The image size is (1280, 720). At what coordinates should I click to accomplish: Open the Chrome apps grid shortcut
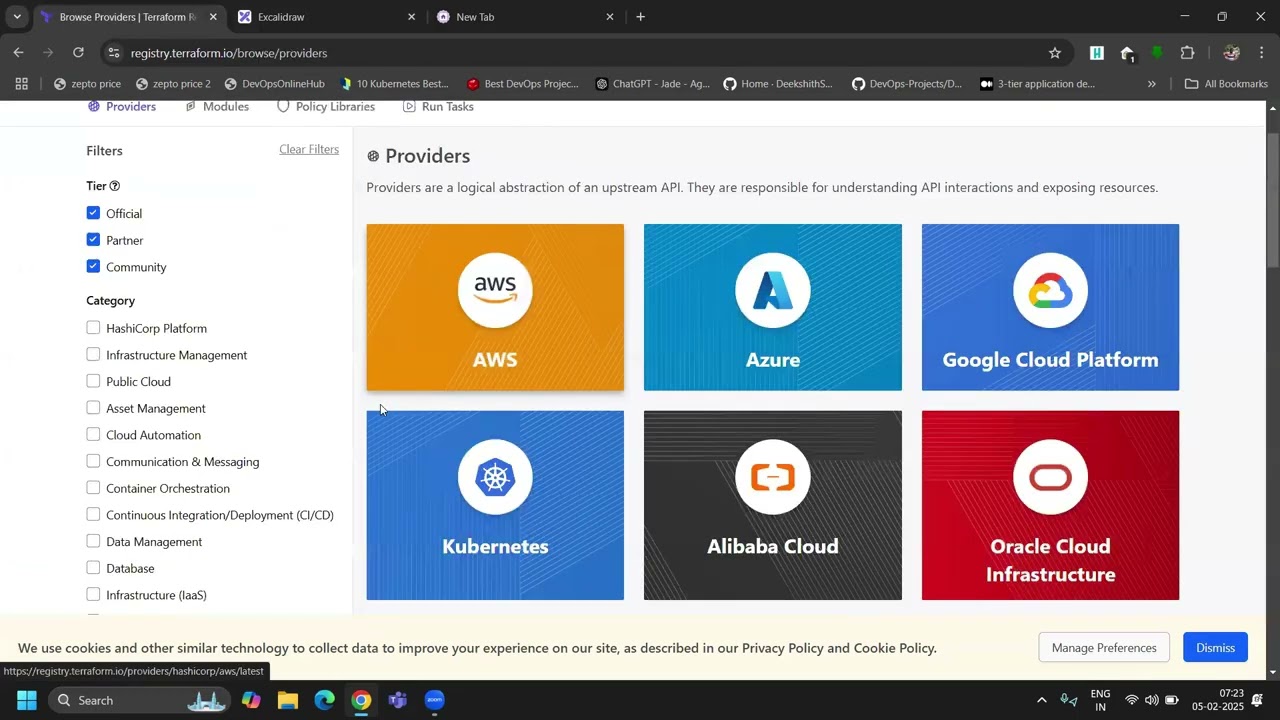click(x=21, y=84)
